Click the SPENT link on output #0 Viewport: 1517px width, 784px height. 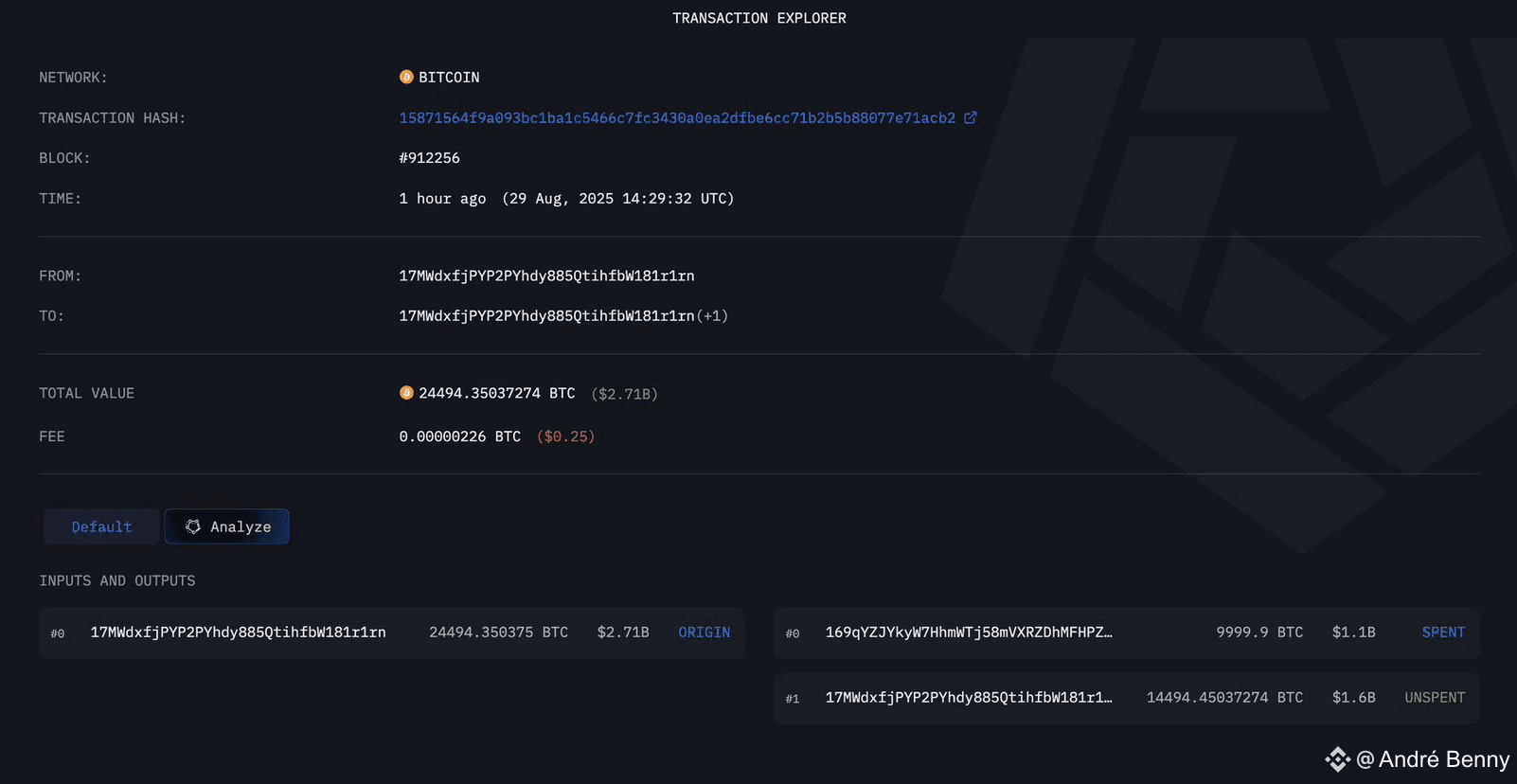tap(1443, 633)
